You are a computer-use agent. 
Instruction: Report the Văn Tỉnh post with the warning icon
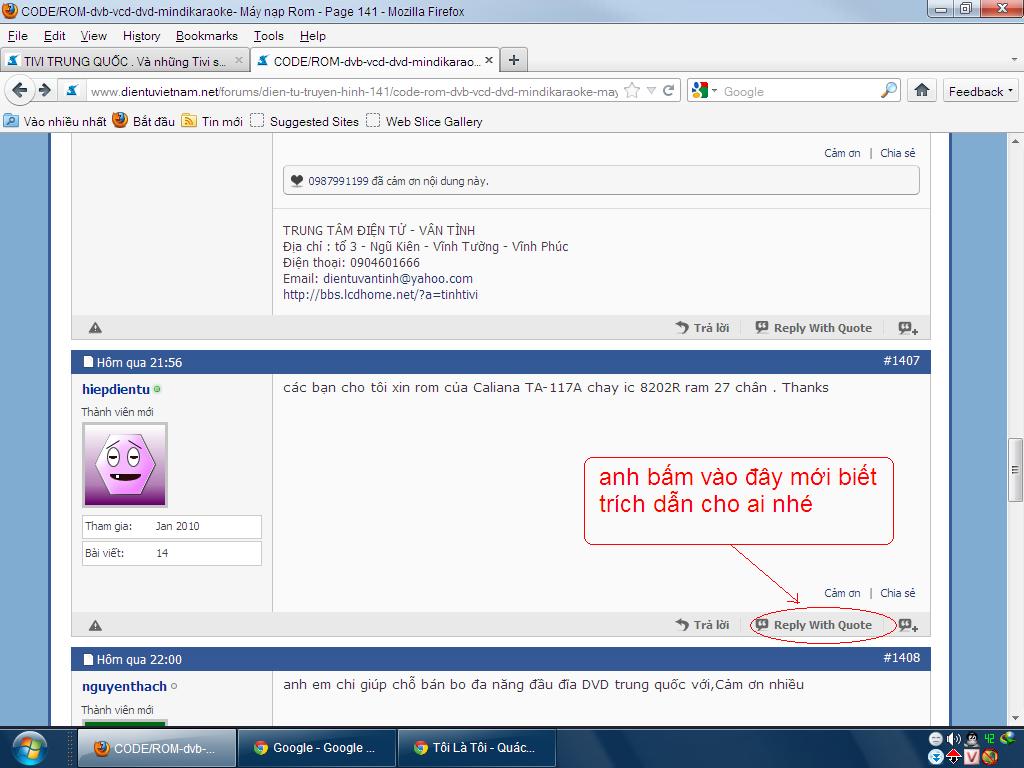coord(95,328)
